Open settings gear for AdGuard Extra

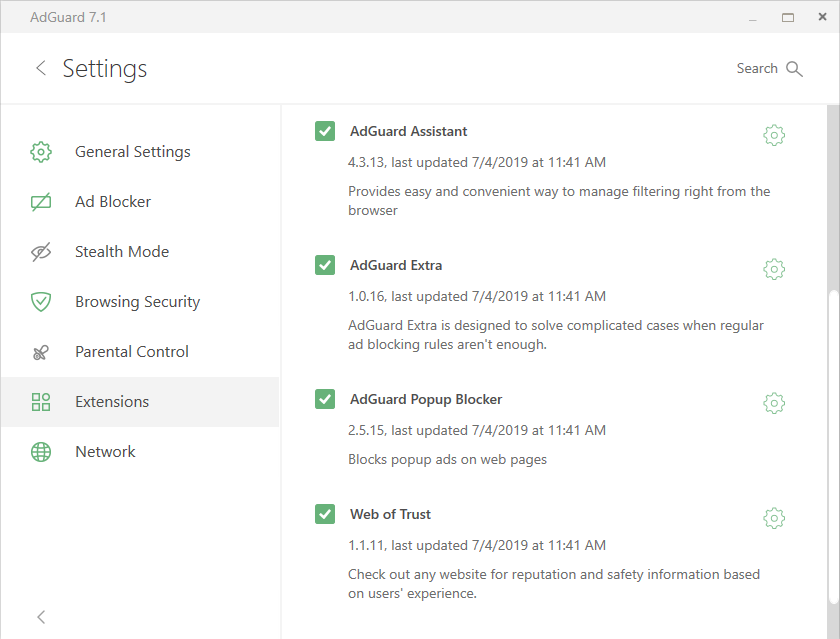tap(774, 269)
